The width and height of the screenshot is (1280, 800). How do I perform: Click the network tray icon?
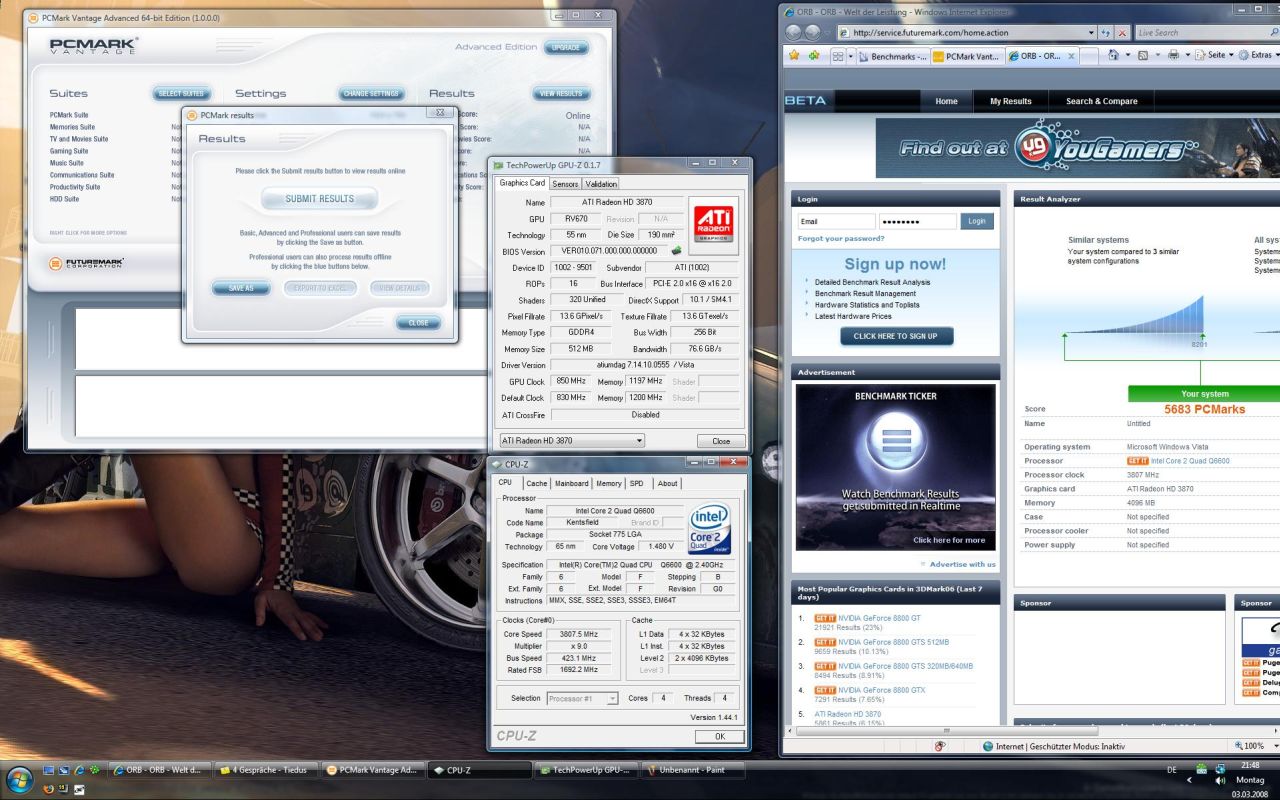coord(1220,770)
